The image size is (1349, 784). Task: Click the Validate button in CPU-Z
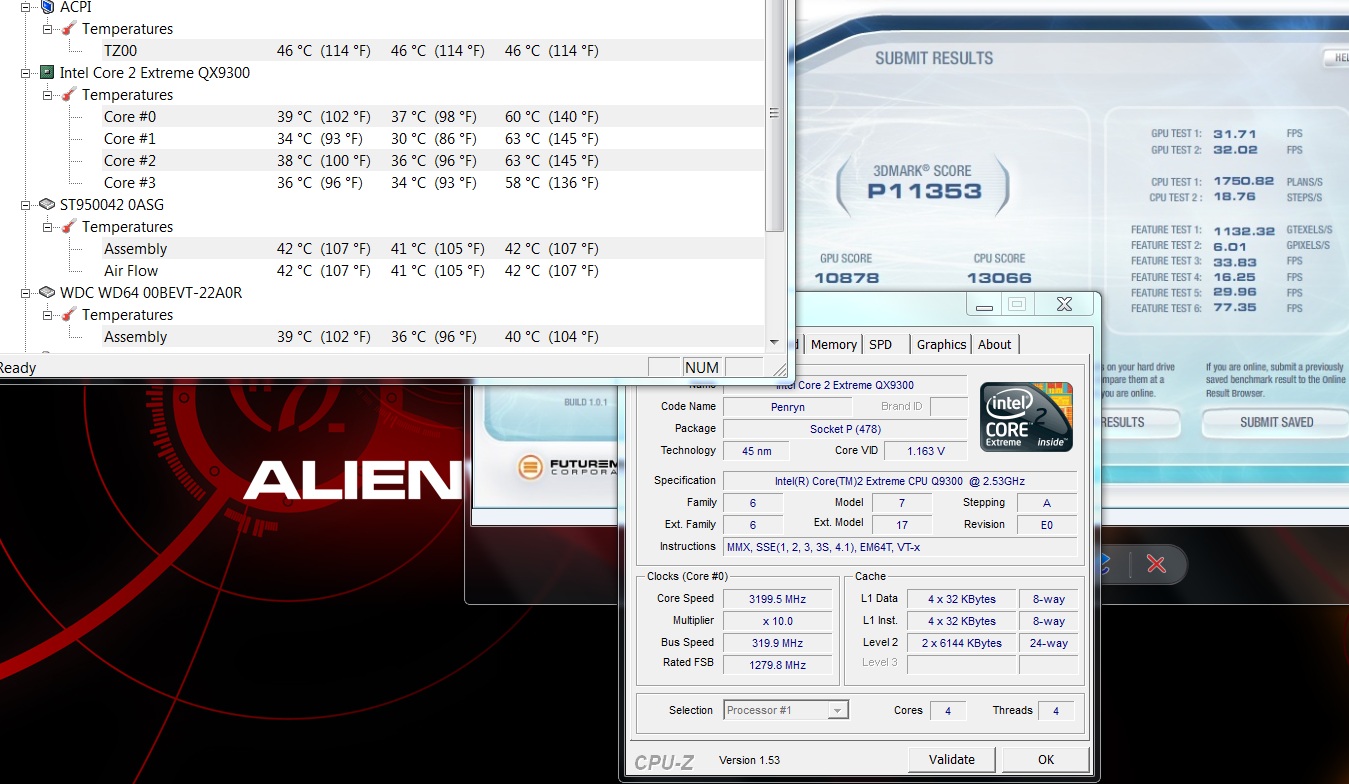952,760
